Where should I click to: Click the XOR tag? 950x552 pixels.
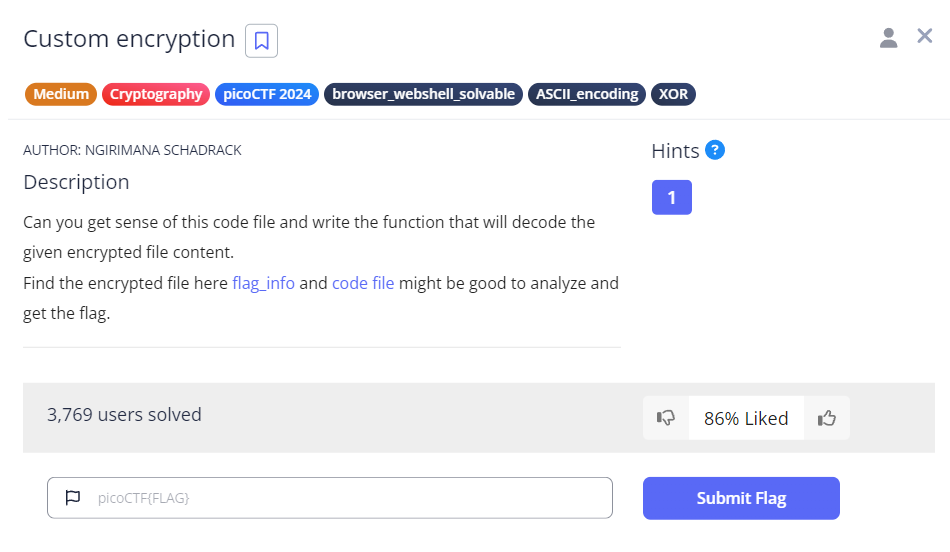tap(673, 94)
